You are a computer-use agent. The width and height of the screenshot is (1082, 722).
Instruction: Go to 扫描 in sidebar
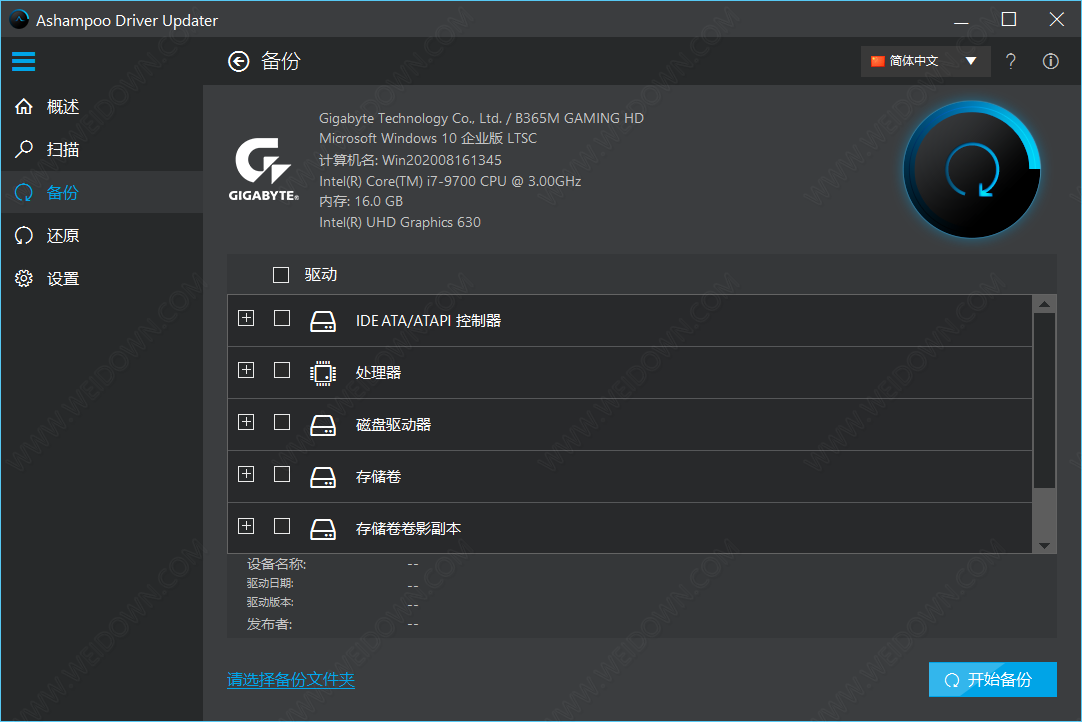pos(102,149)
